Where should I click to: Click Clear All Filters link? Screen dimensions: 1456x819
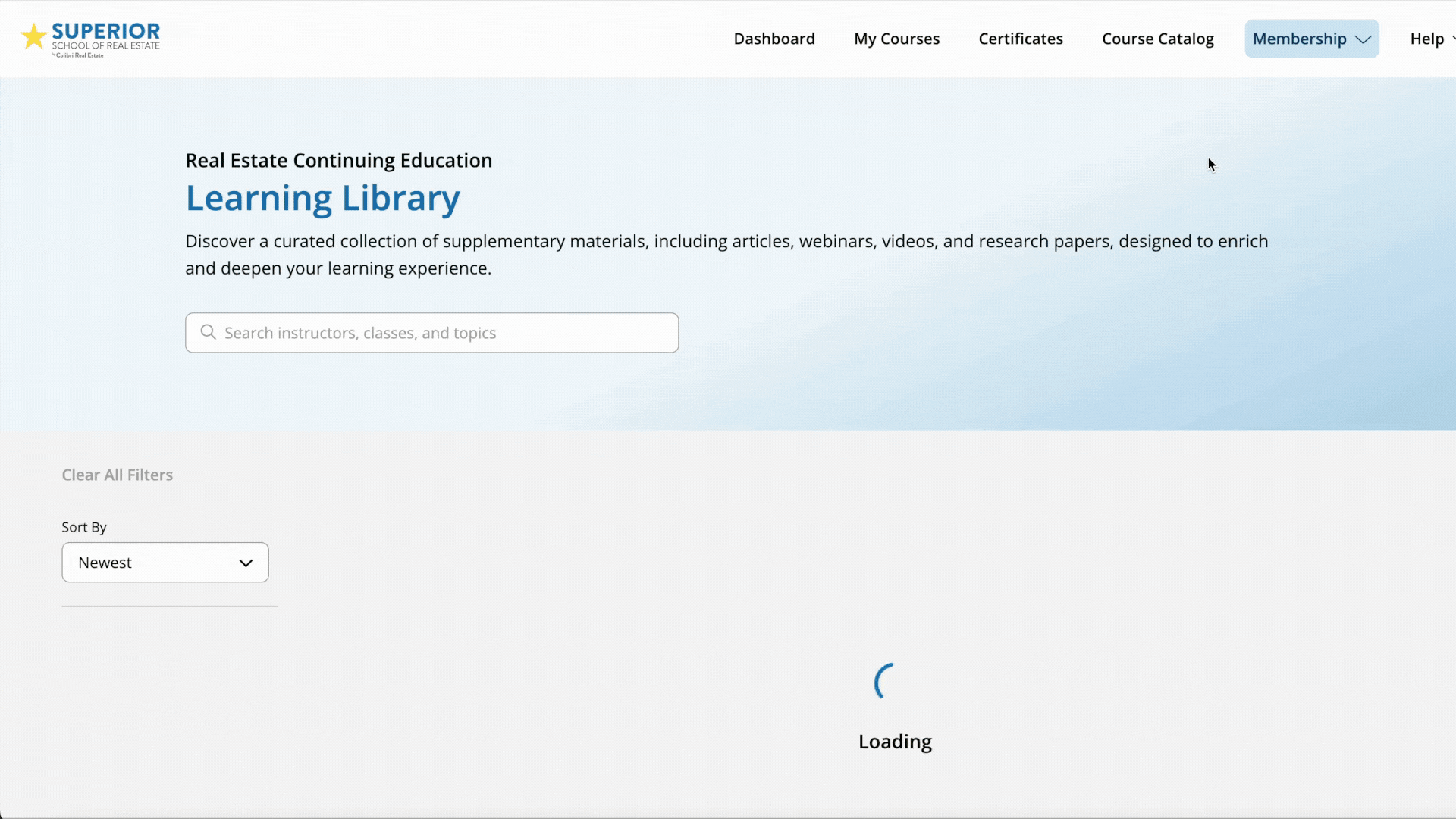click(117, 475)
